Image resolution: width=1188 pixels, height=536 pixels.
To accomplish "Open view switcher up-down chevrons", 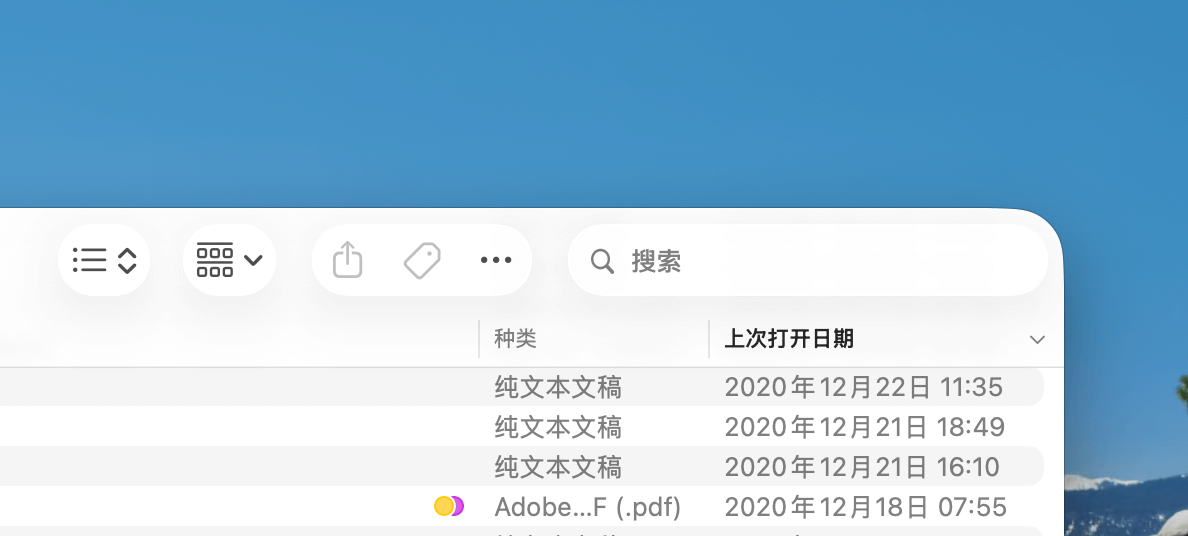I will point(127,261).
